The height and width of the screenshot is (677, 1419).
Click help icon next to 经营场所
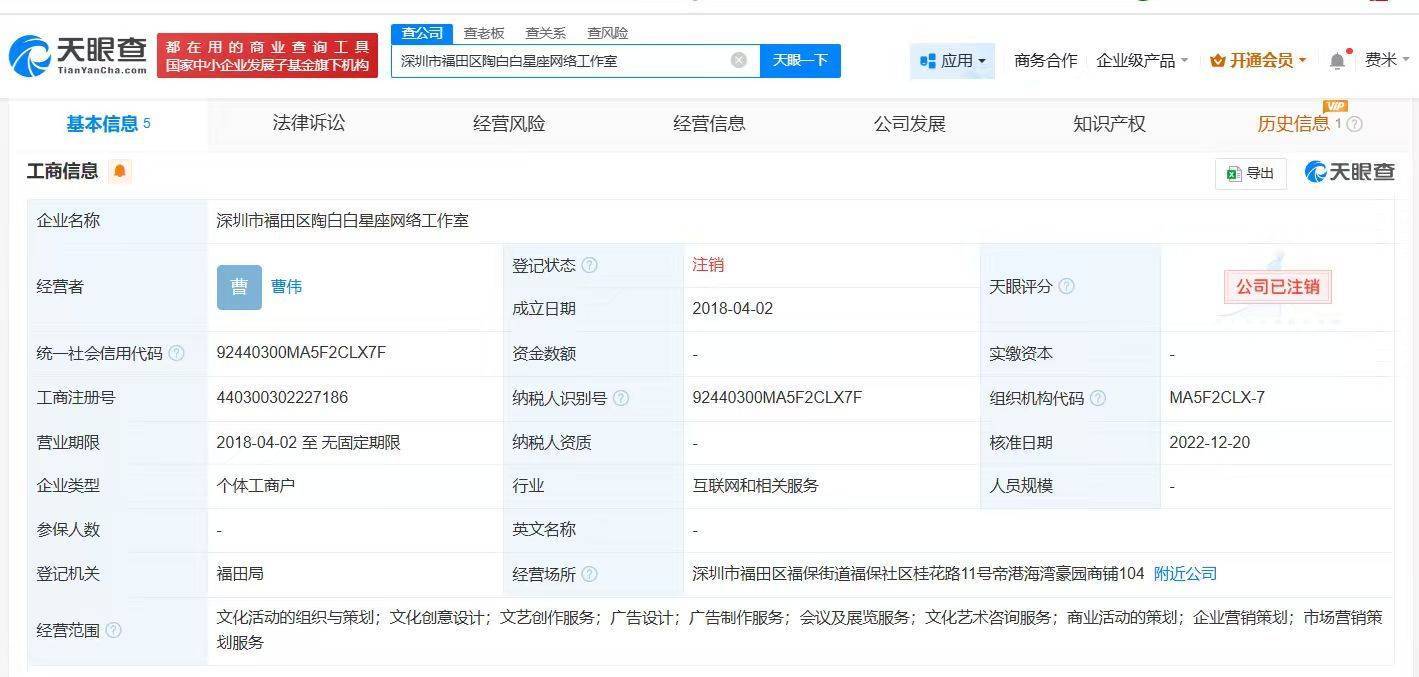click(590, 574)
